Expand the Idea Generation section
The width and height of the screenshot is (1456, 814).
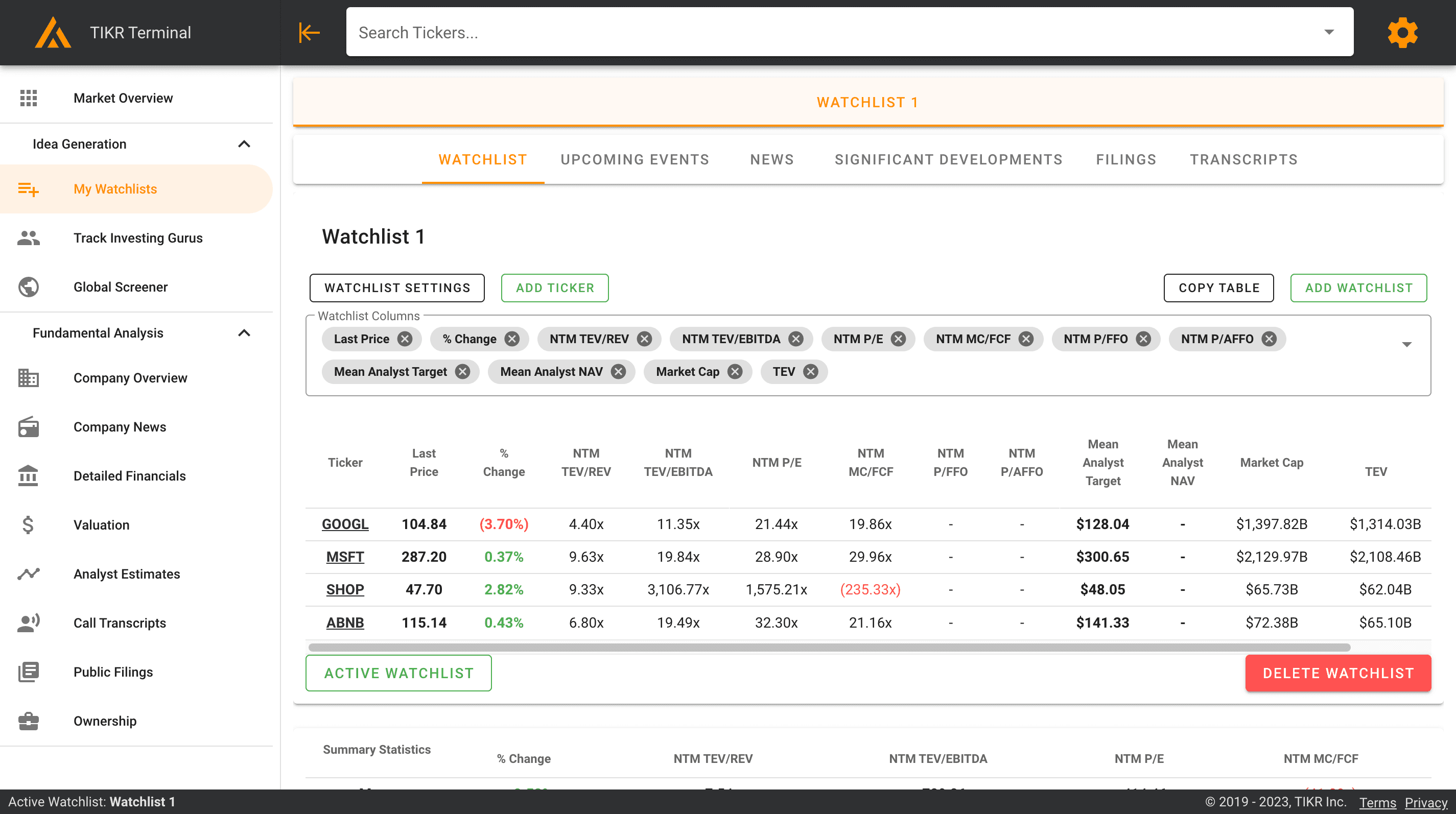(x=247, y=144)
